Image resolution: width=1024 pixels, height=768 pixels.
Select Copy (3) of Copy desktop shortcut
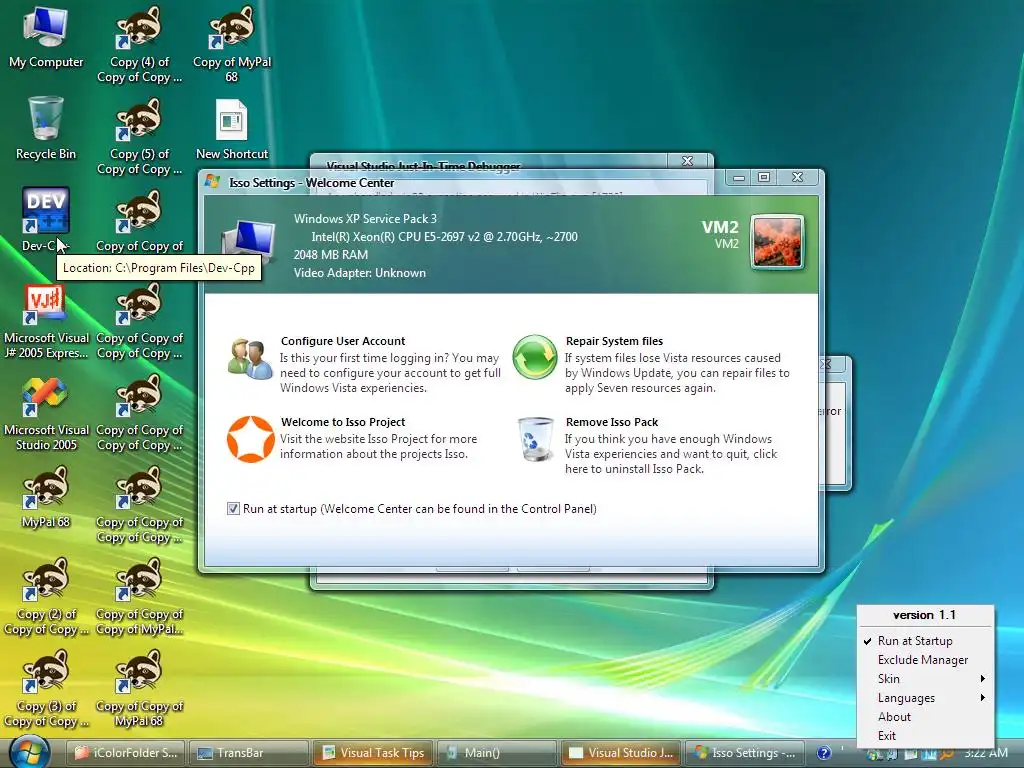click(46, 689)
